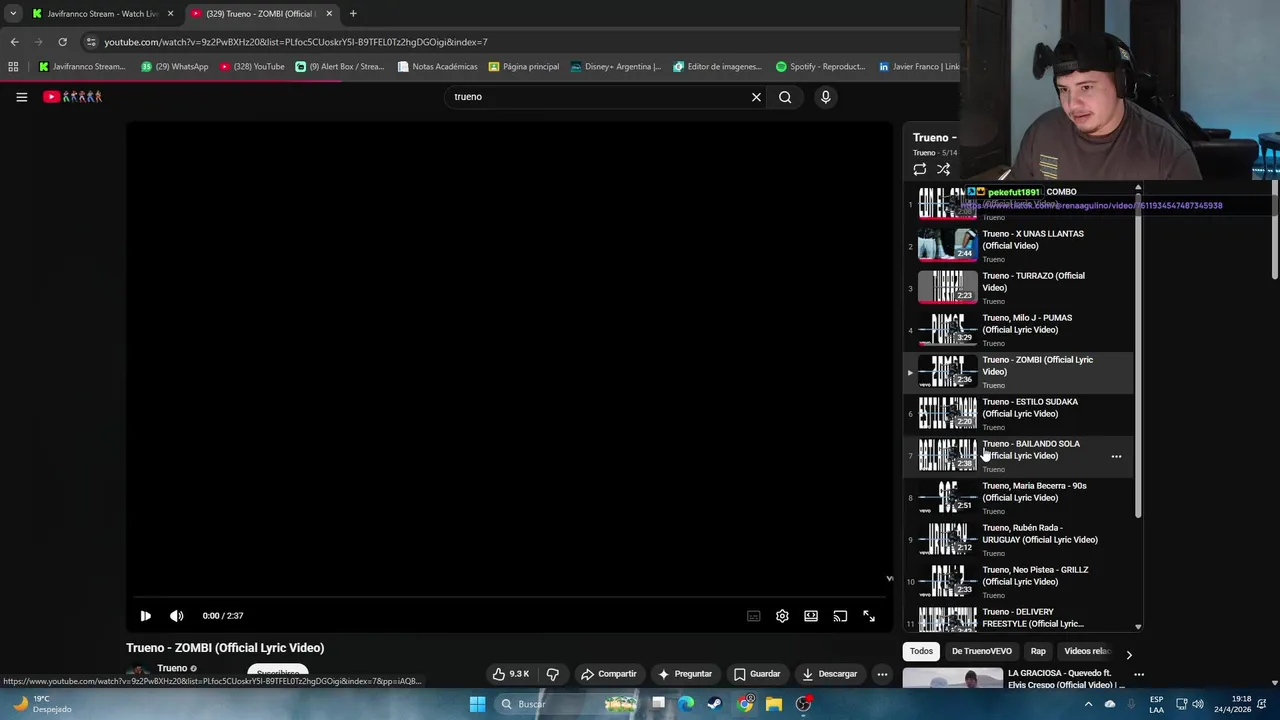Open the YouTube hamburger guide menu
The width and height of the screenshot is (1280, 720).
pyautogui.click(x=21, y=97)
